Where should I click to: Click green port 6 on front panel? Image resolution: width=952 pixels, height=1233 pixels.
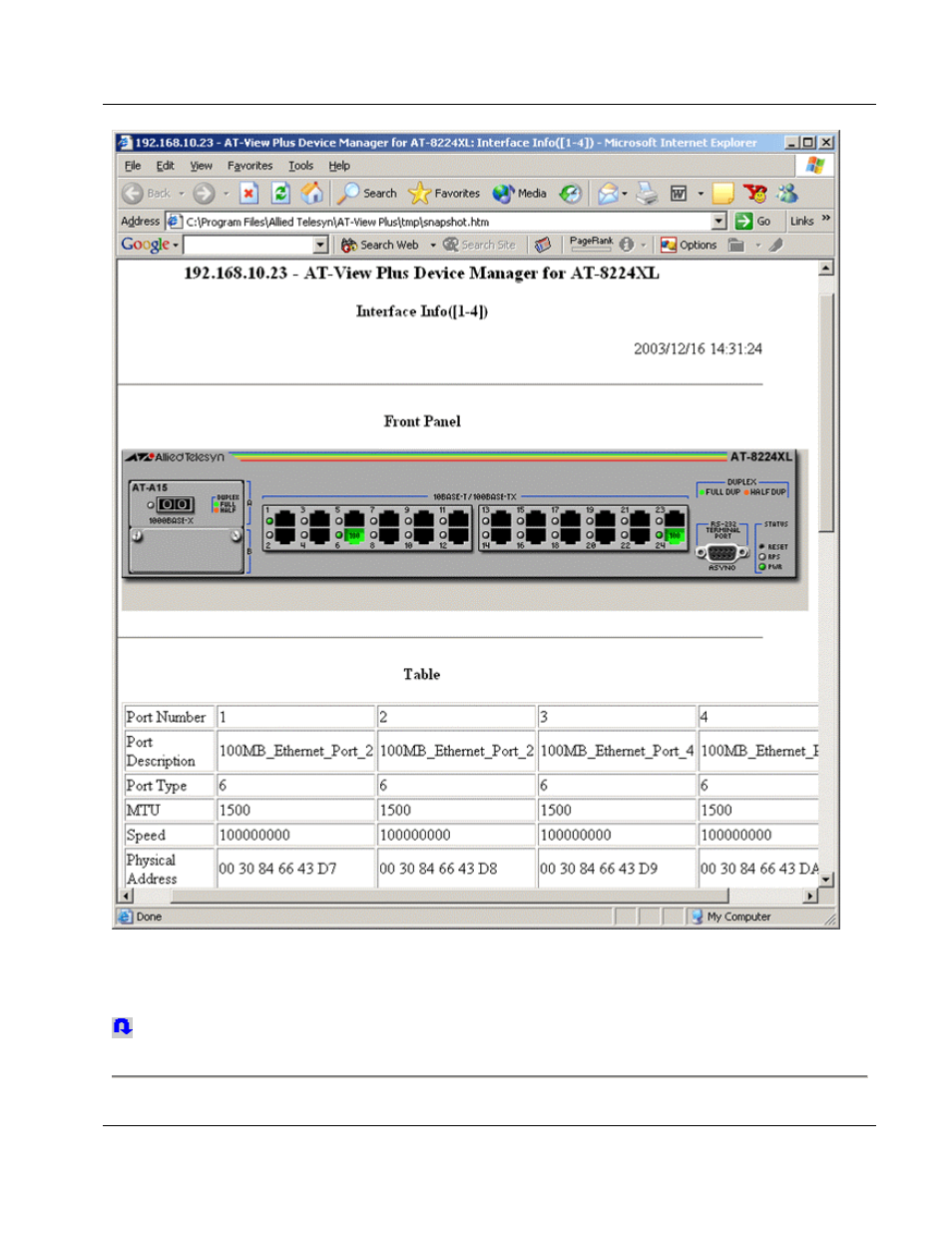tap(354, 536)
